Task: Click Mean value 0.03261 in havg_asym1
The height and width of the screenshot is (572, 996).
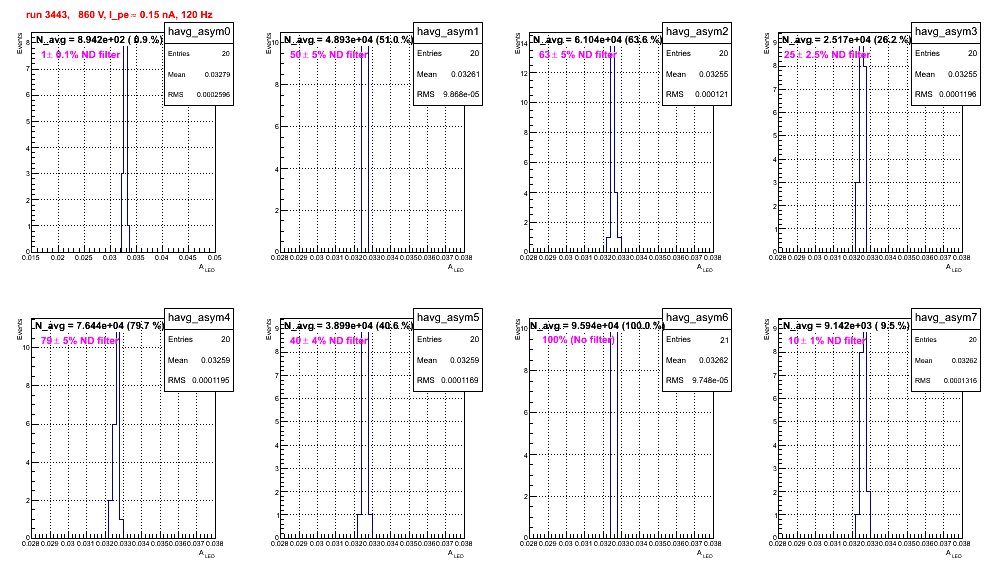Action: [x=466, y=74]
